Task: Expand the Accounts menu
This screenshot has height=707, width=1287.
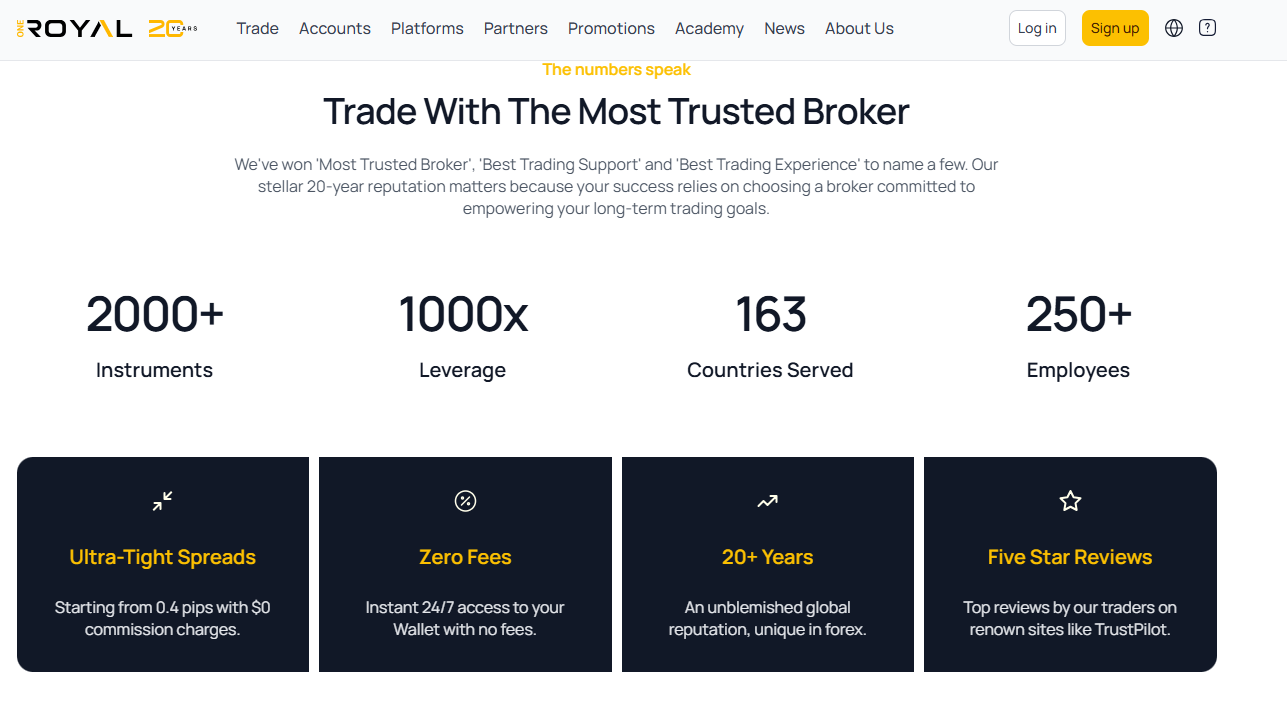Action: click(335, 28)
